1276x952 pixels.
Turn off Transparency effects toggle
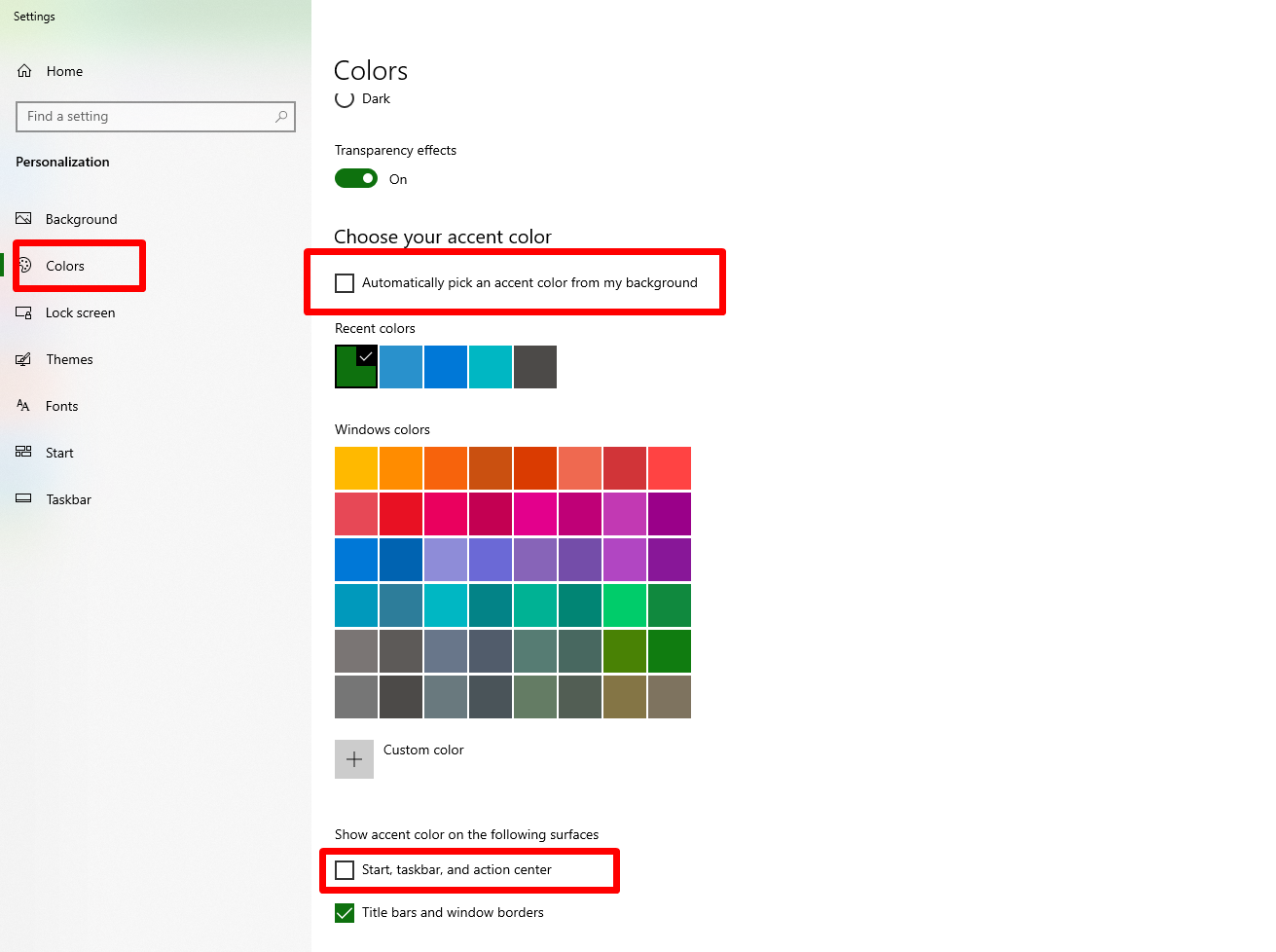pyautogui.click(x=356, y=178)
